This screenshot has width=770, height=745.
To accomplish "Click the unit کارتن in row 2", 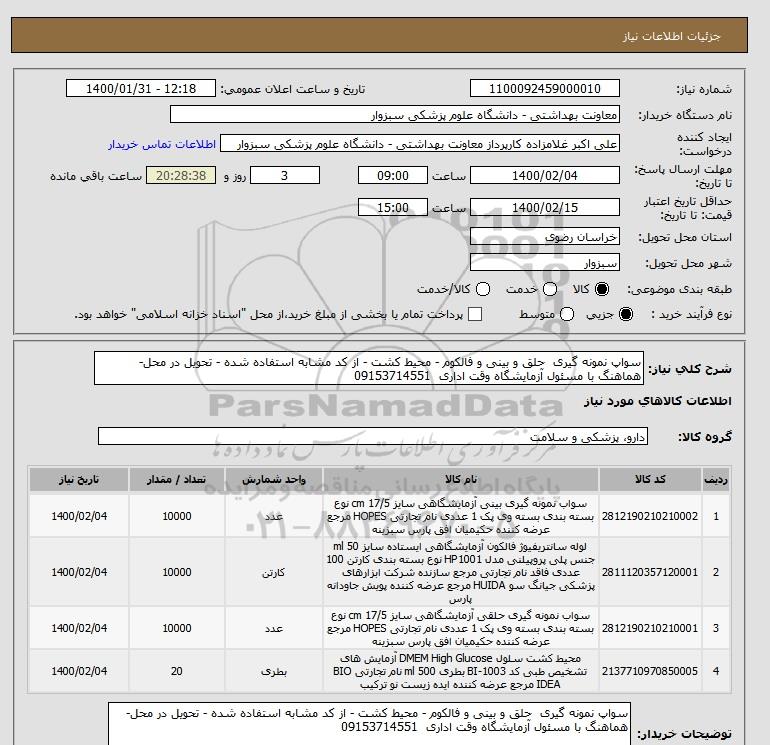I will pyautogui.click(x=274, y=573).
